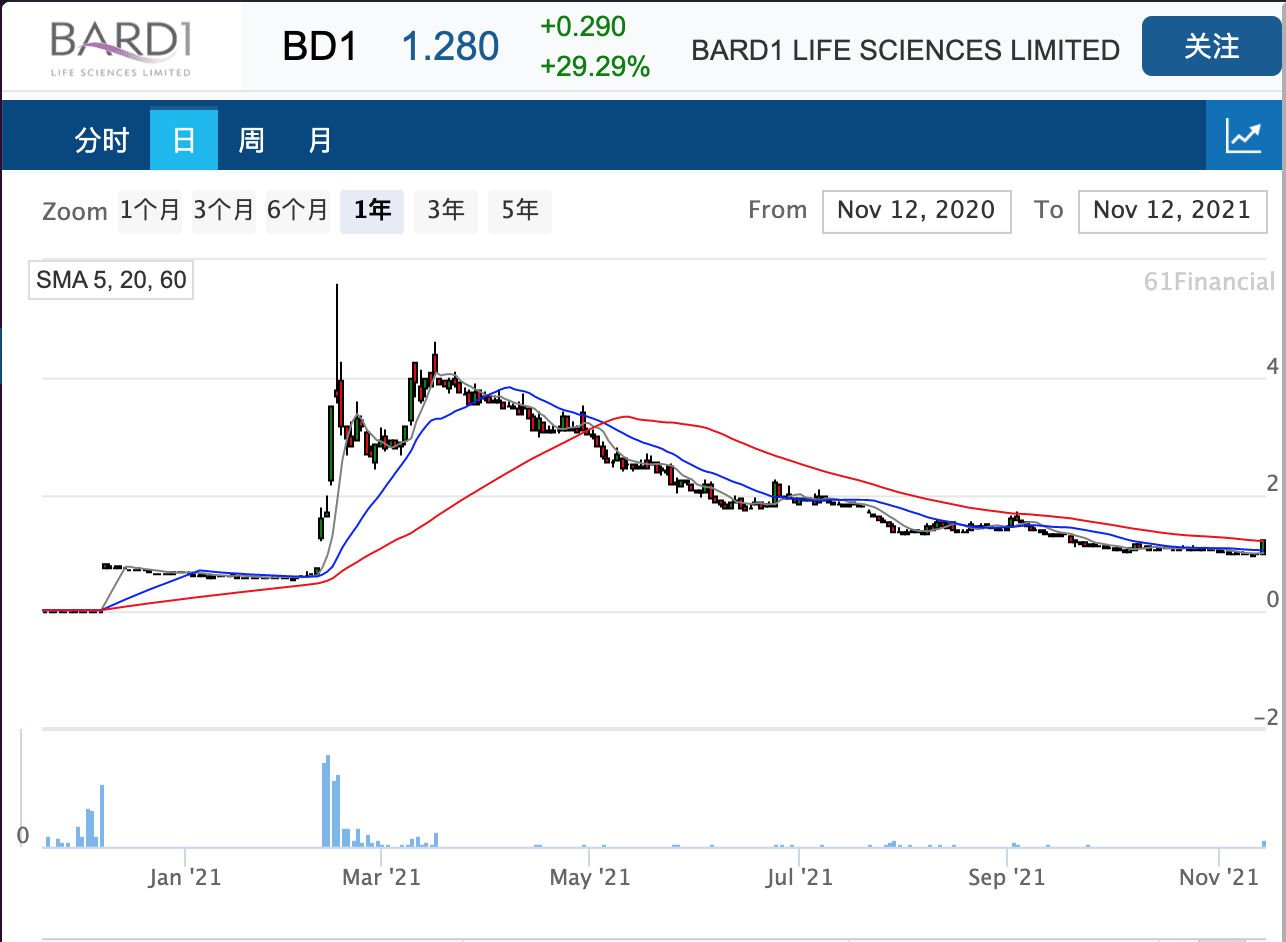Click the +0.290 change value

point(583,26)
